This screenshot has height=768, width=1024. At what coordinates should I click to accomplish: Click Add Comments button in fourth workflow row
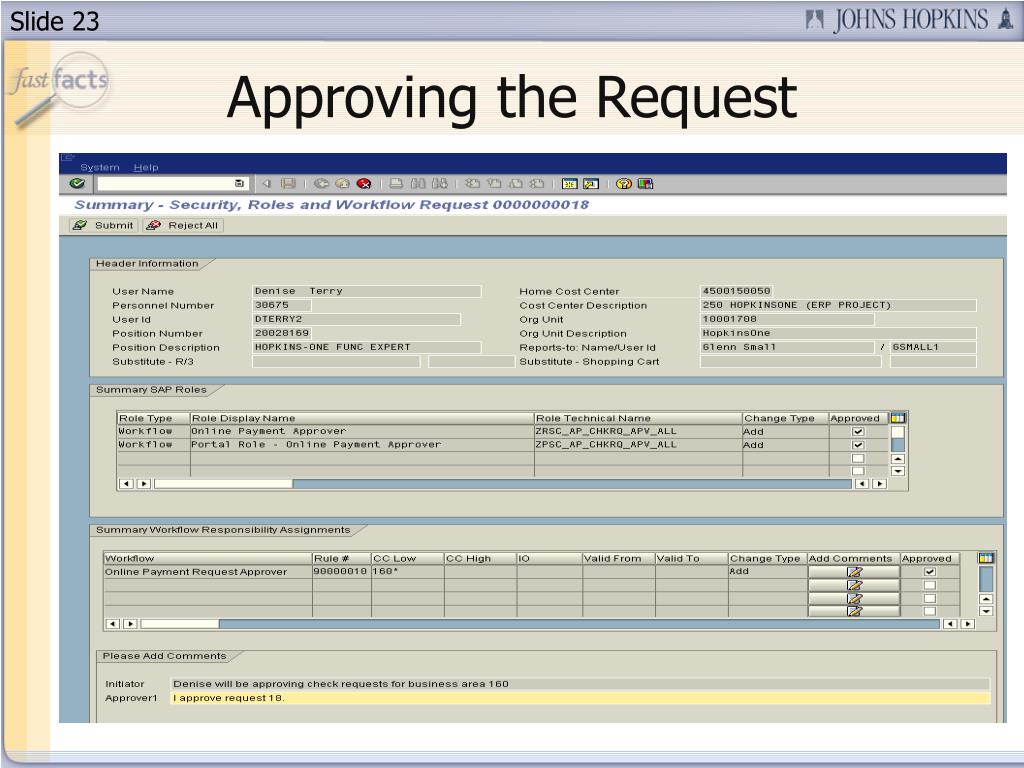coord(854,611)
